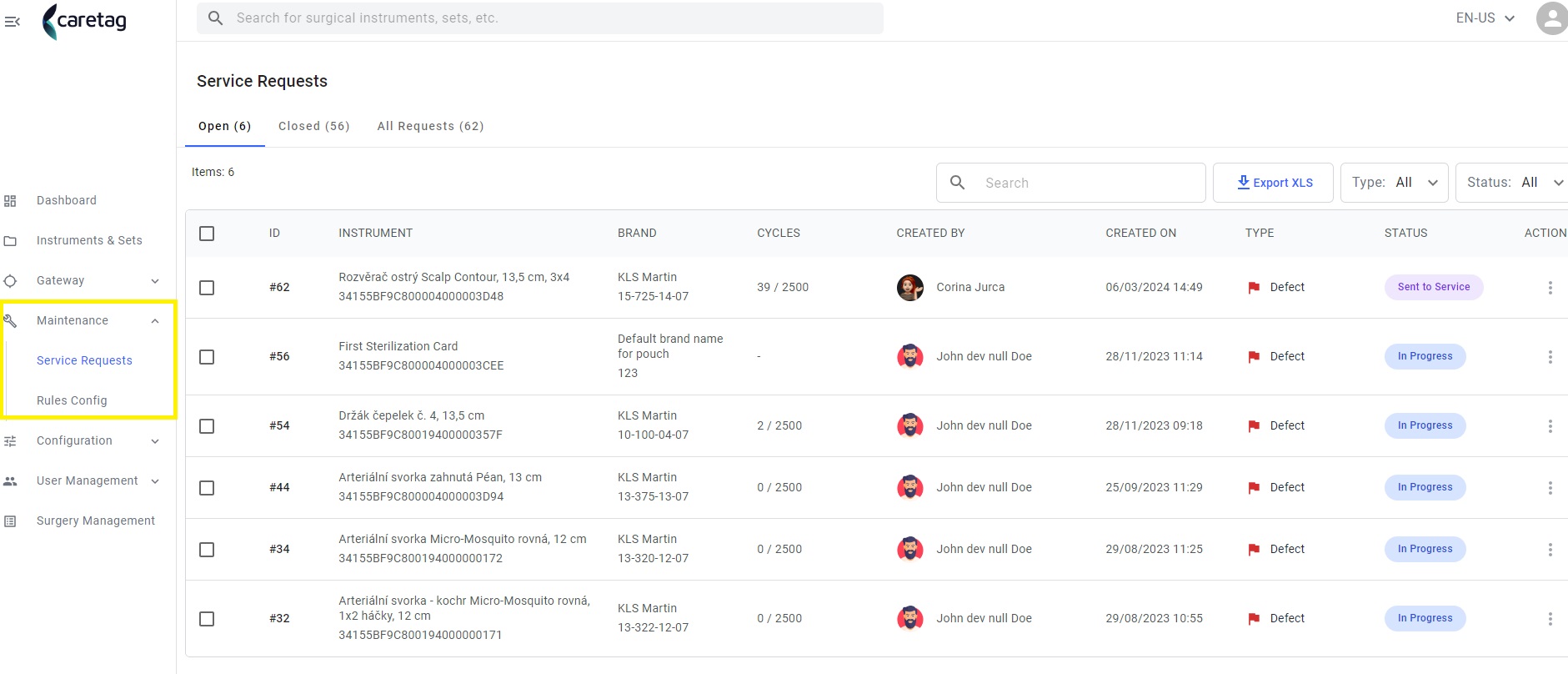Open the Type filter dropdown
The image size is (1568, 674).
pyautogui.click(x=1395, y=183)
